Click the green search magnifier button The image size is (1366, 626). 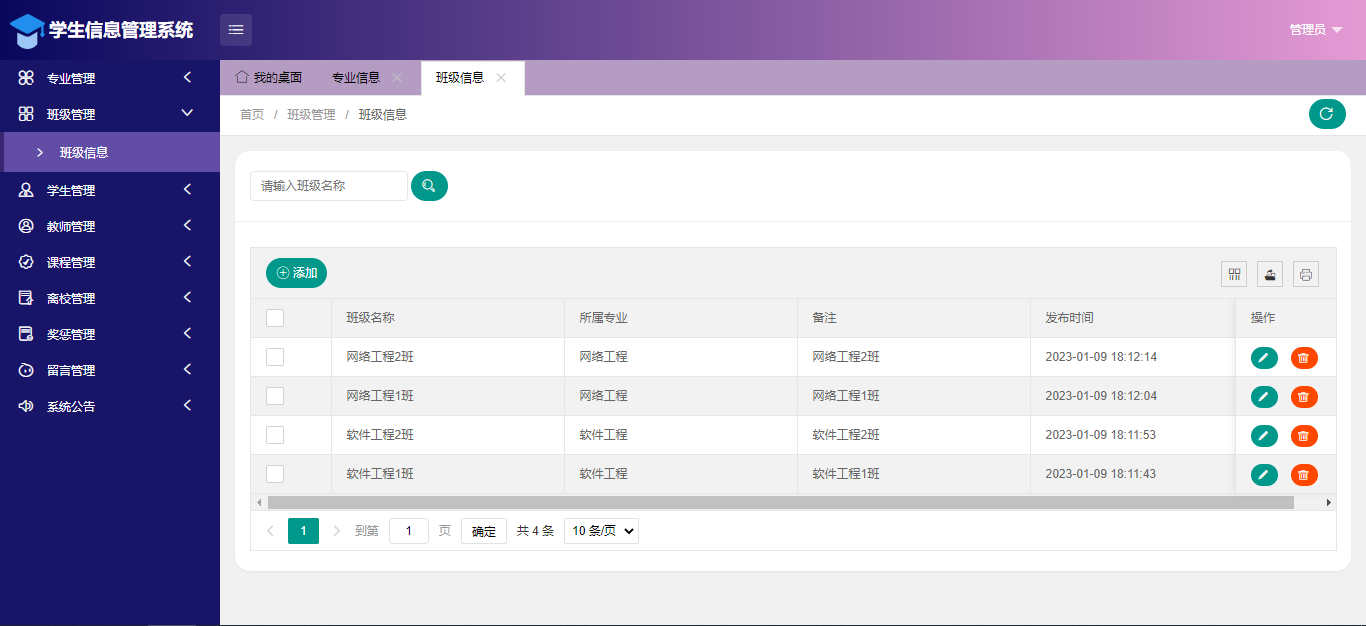point(429,186)
